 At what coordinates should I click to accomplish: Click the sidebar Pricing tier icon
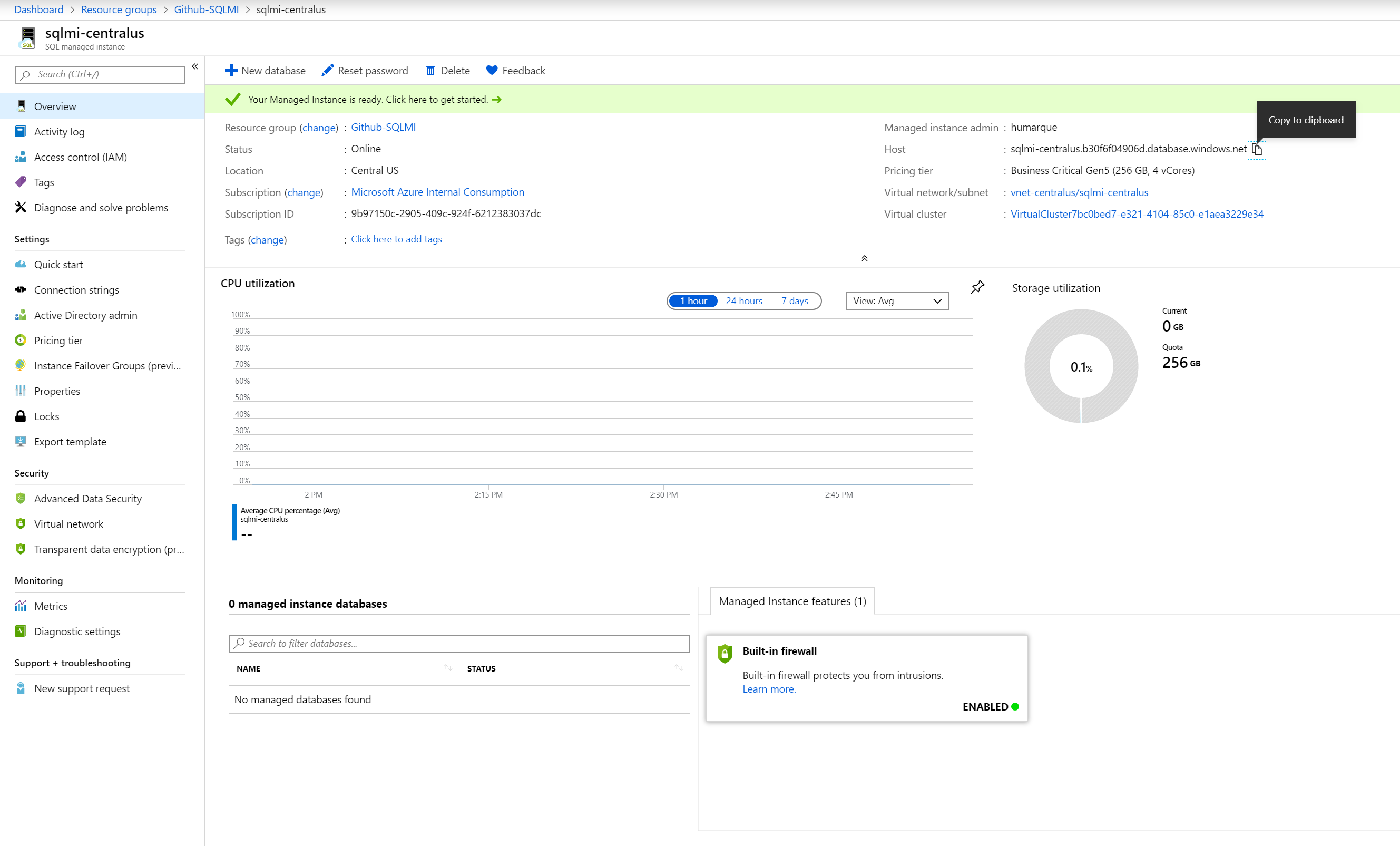pos(21,340)
